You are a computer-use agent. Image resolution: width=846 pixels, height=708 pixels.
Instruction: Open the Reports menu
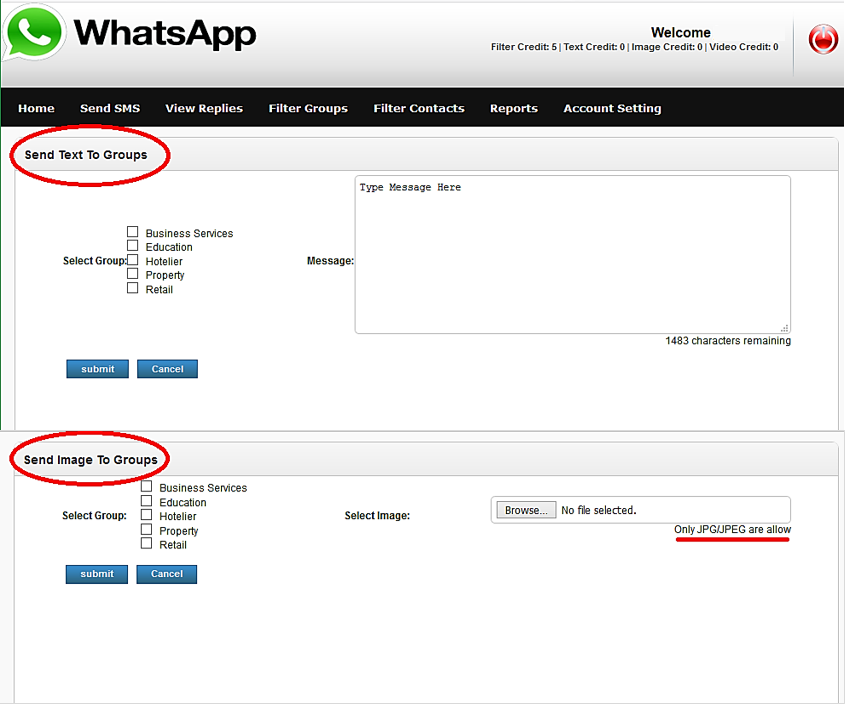[514, 108]
